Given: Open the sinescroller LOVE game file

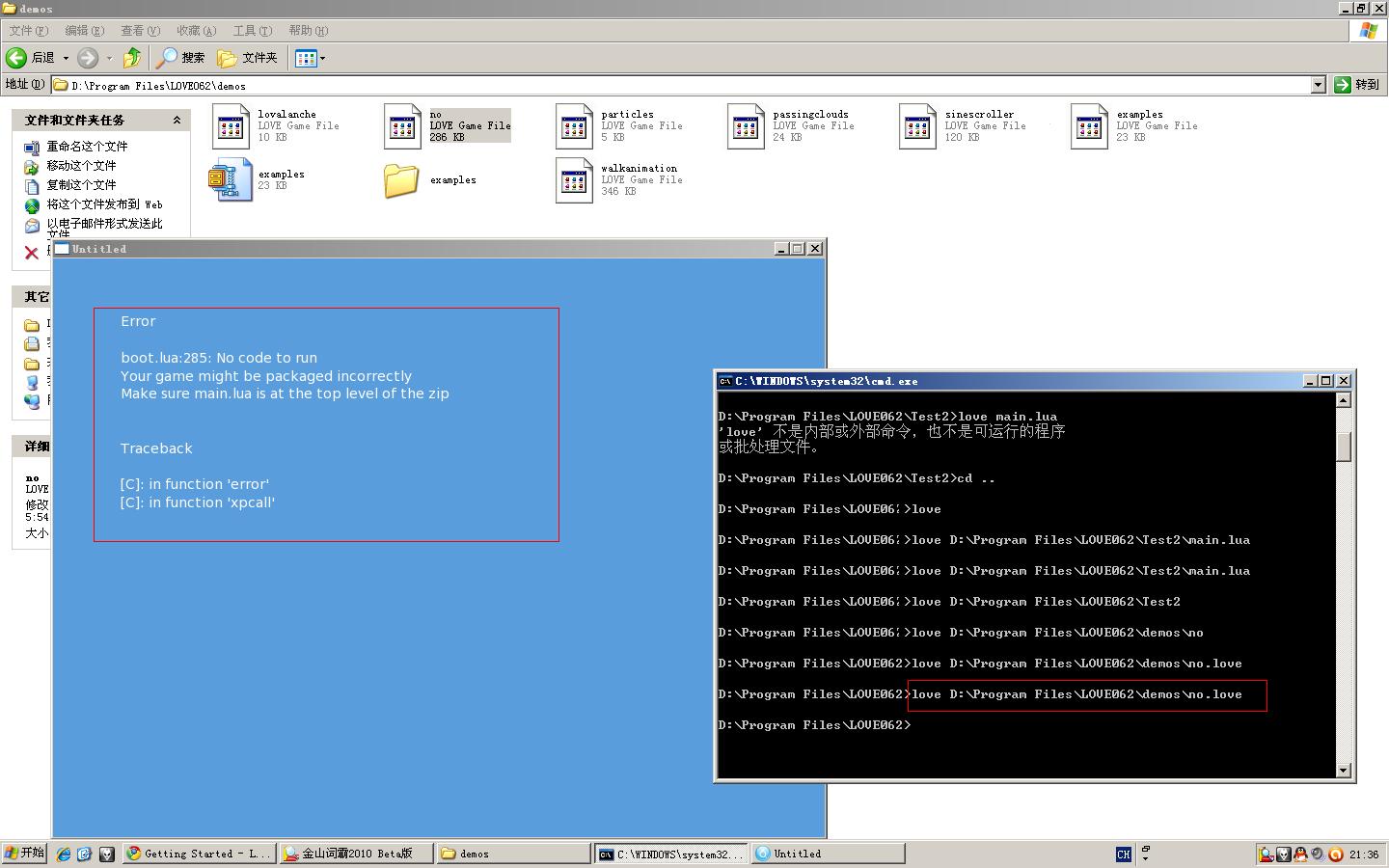Looking at the screenshot, I should click(x=918, y=126).
